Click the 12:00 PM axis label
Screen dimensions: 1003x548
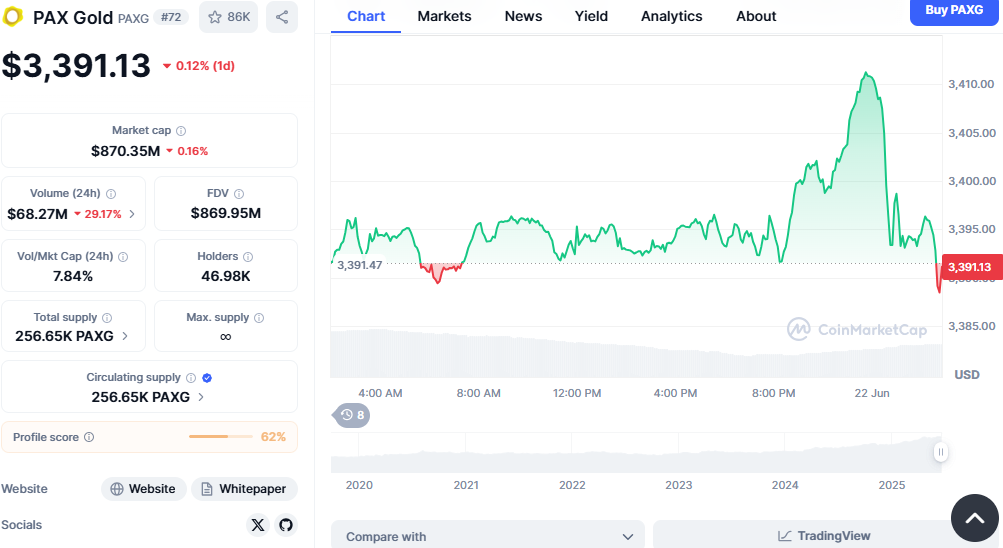577,393
